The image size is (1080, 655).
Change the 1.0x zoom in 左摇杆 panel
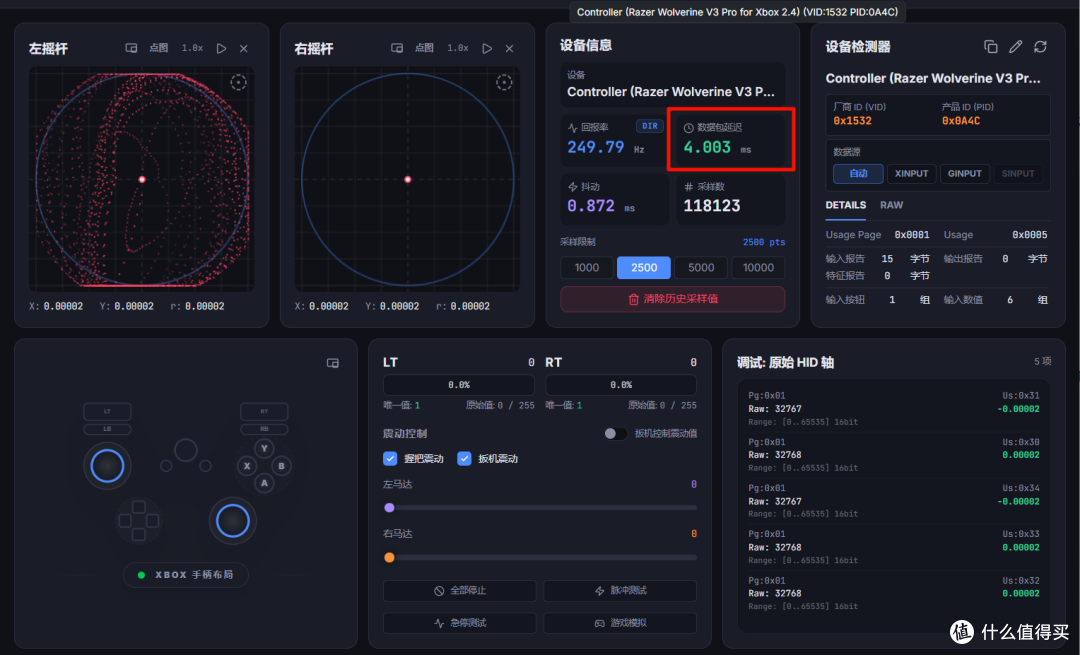pyautogui.click(x=192, y=48)
